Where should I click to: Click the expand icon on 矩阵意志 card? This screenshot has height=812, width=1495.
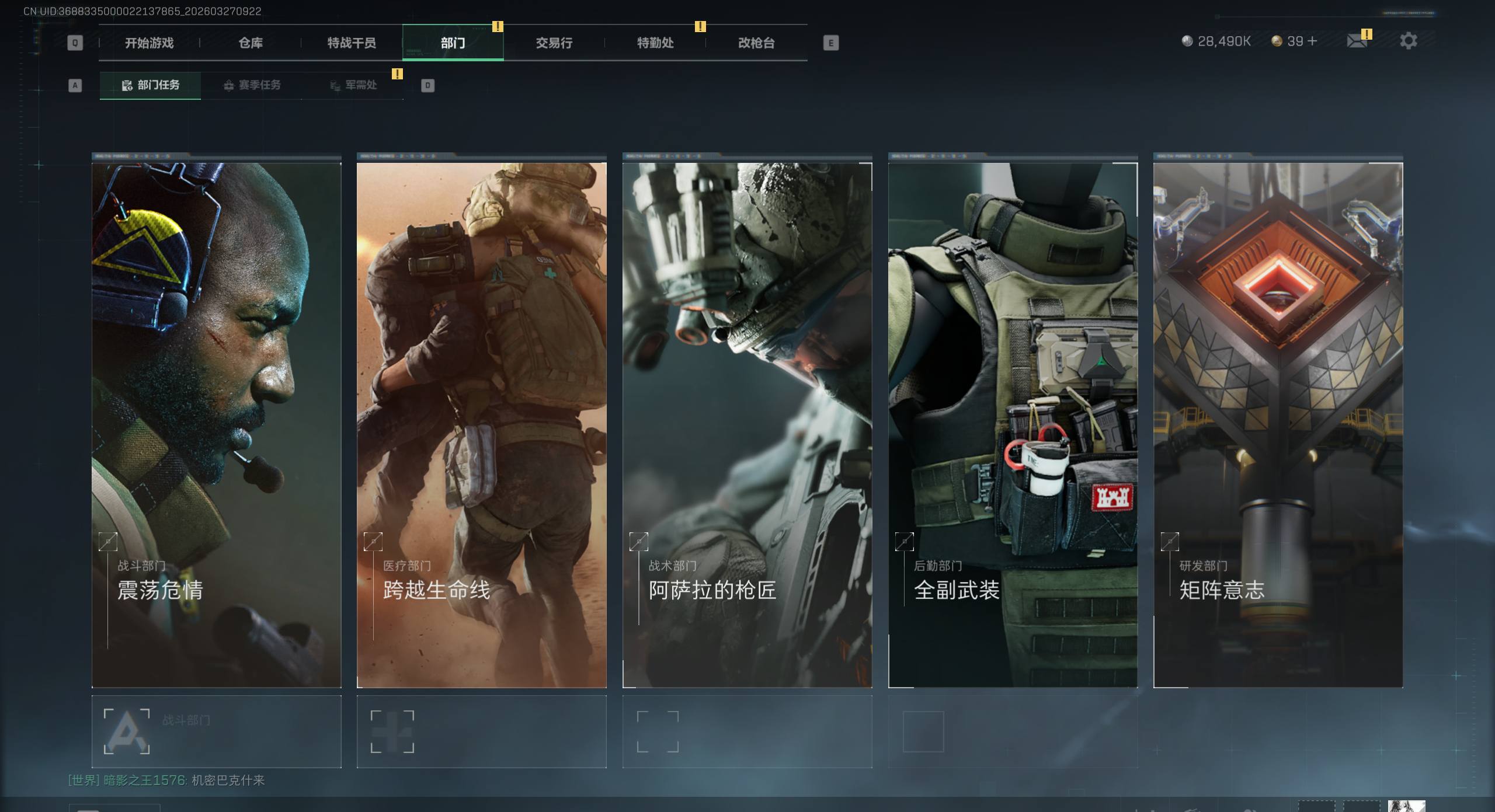pos(1170,542)
